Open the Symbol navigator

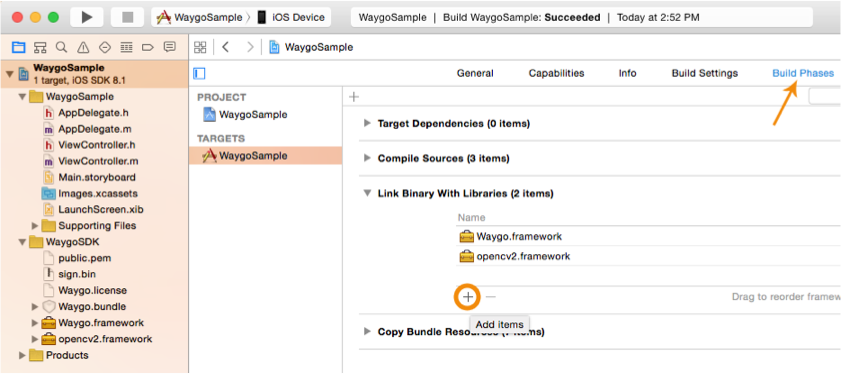tap(40, 47)
